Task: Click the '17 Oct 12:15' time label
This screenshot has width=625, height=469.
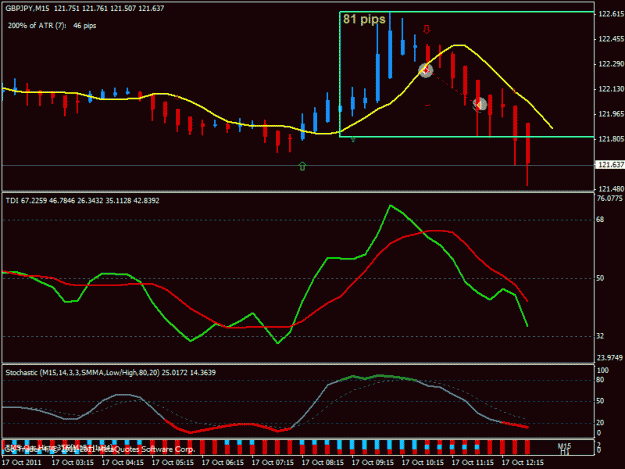Action: point(523,463)
